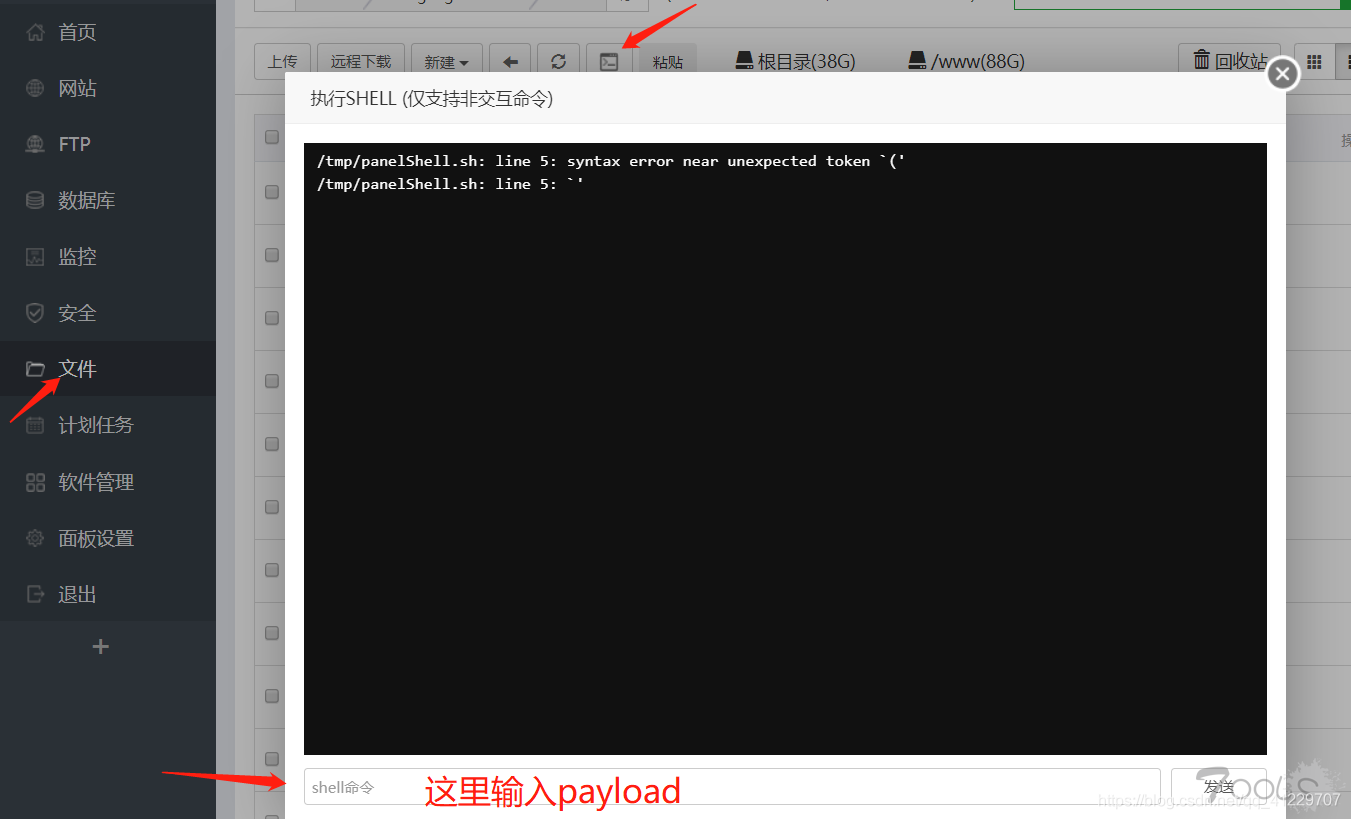Screen dimensions: 1351x819
Task: Close the 执行SHELL dialog
Action: [x=1283, y=74]
